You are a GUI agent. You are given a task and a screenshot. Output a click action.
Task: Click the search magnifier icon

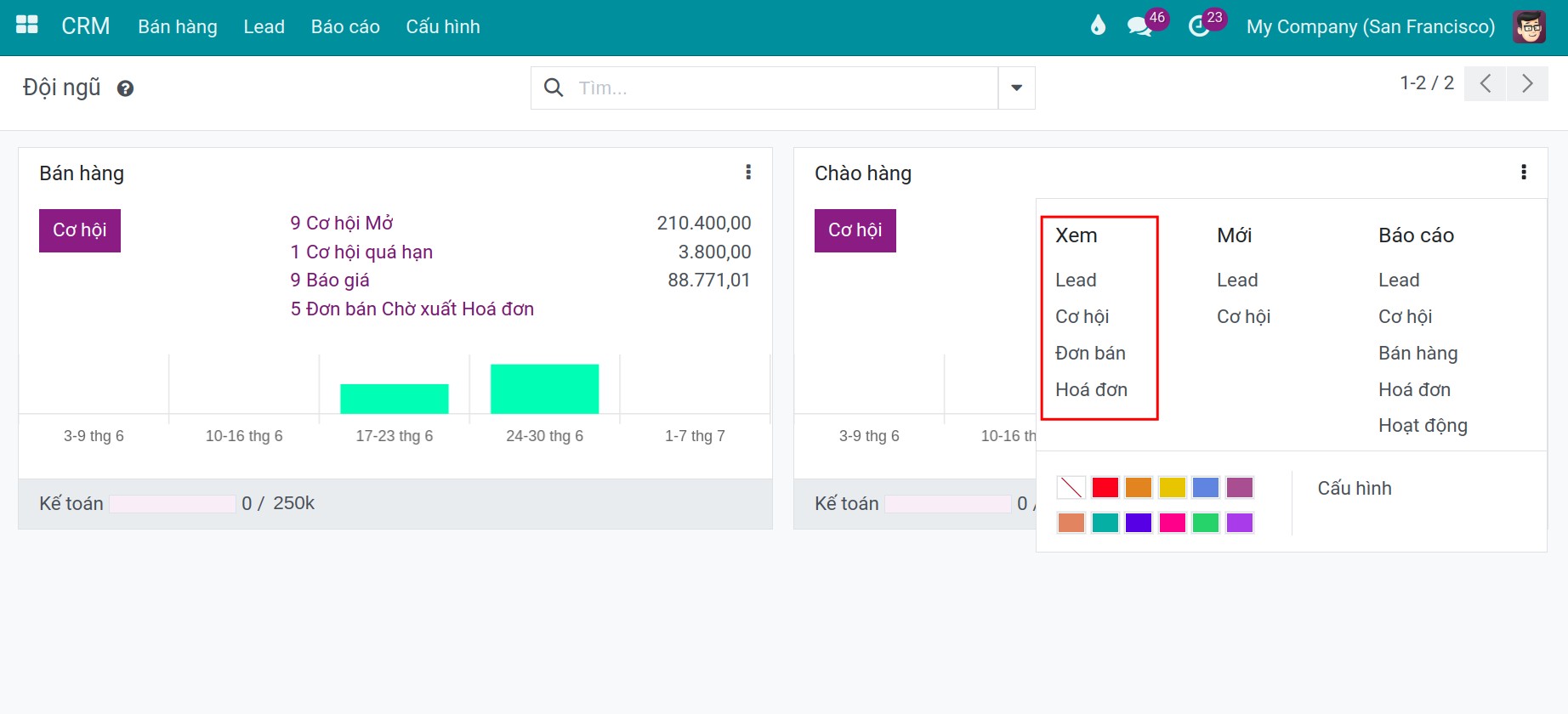point(554,88)
